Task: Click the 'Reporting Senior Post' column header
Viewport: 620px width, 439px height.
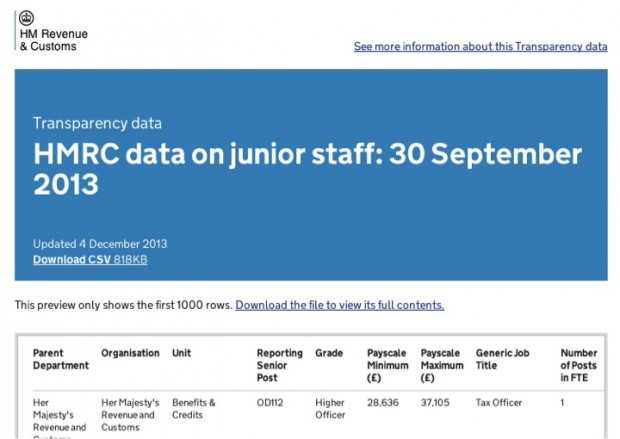Action: (x=280, y=365)
